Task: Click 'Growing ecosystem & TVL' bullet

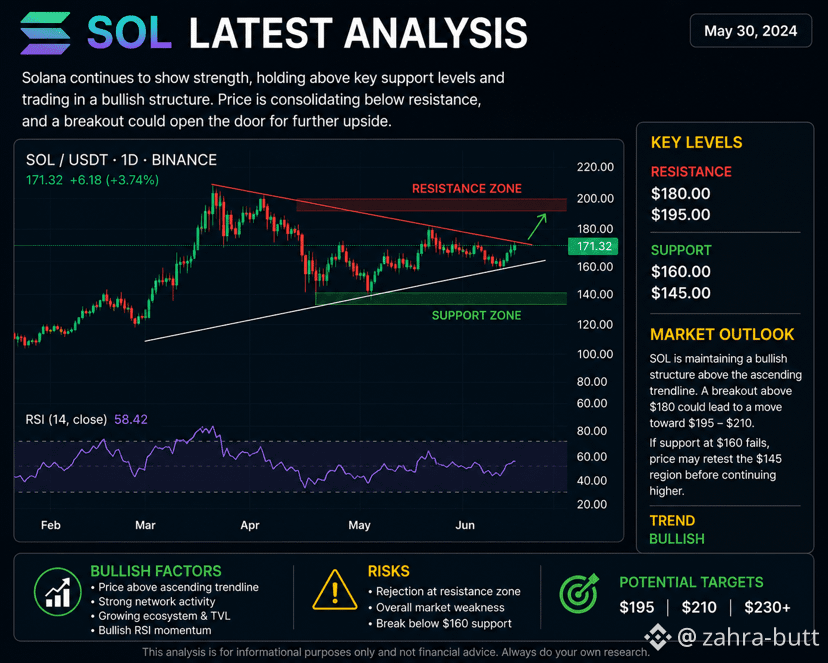Action: pyautogui.click(x=161, y=616)
